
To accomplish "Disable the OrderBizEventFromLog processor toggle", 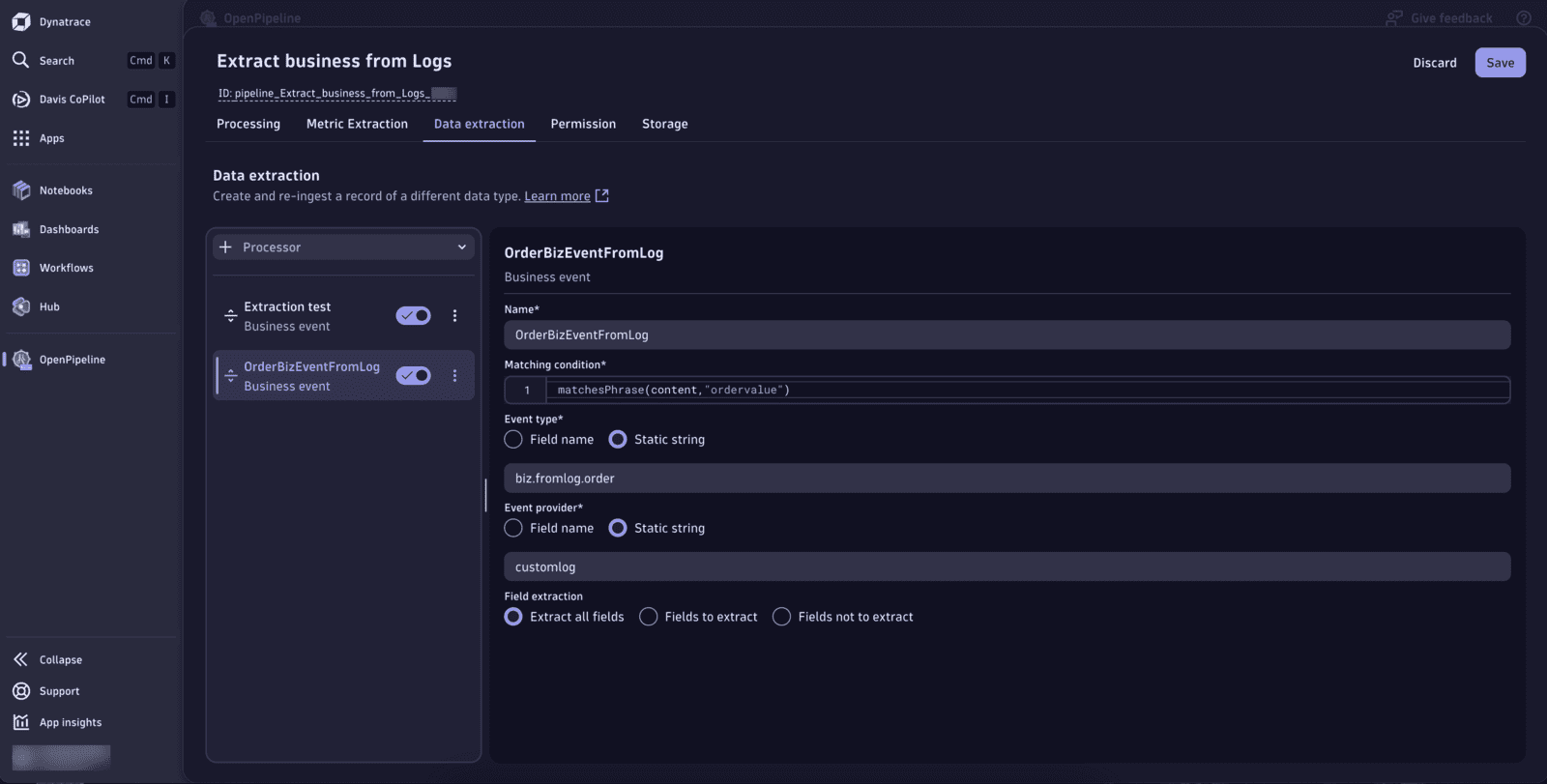I will [413, 376].
